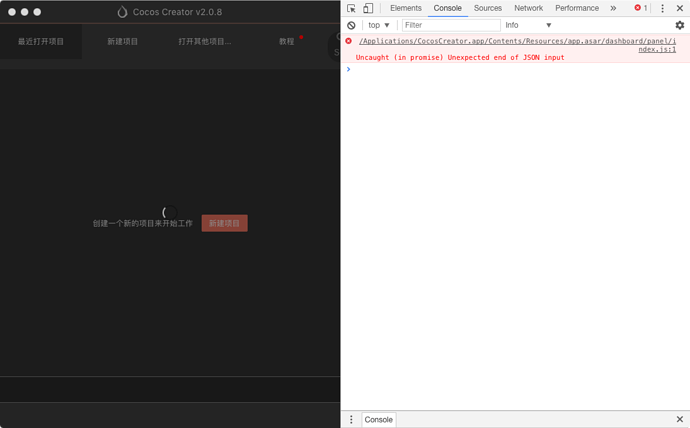Open the dashboard/panel/index.js:1 source link
Image resolution: width=690 pixels, height=428 pixels.
click(518, 45)
